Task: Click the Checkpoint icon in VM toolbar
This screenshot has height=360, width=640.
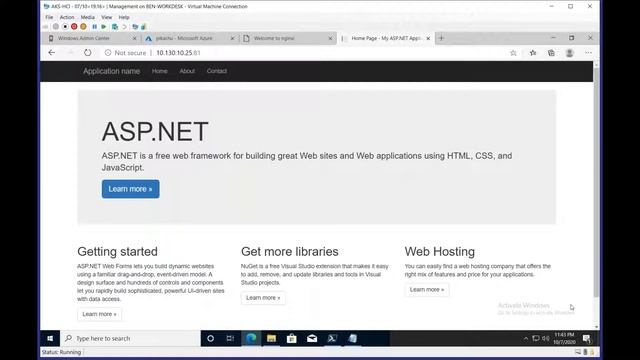Action: (115, 27)
